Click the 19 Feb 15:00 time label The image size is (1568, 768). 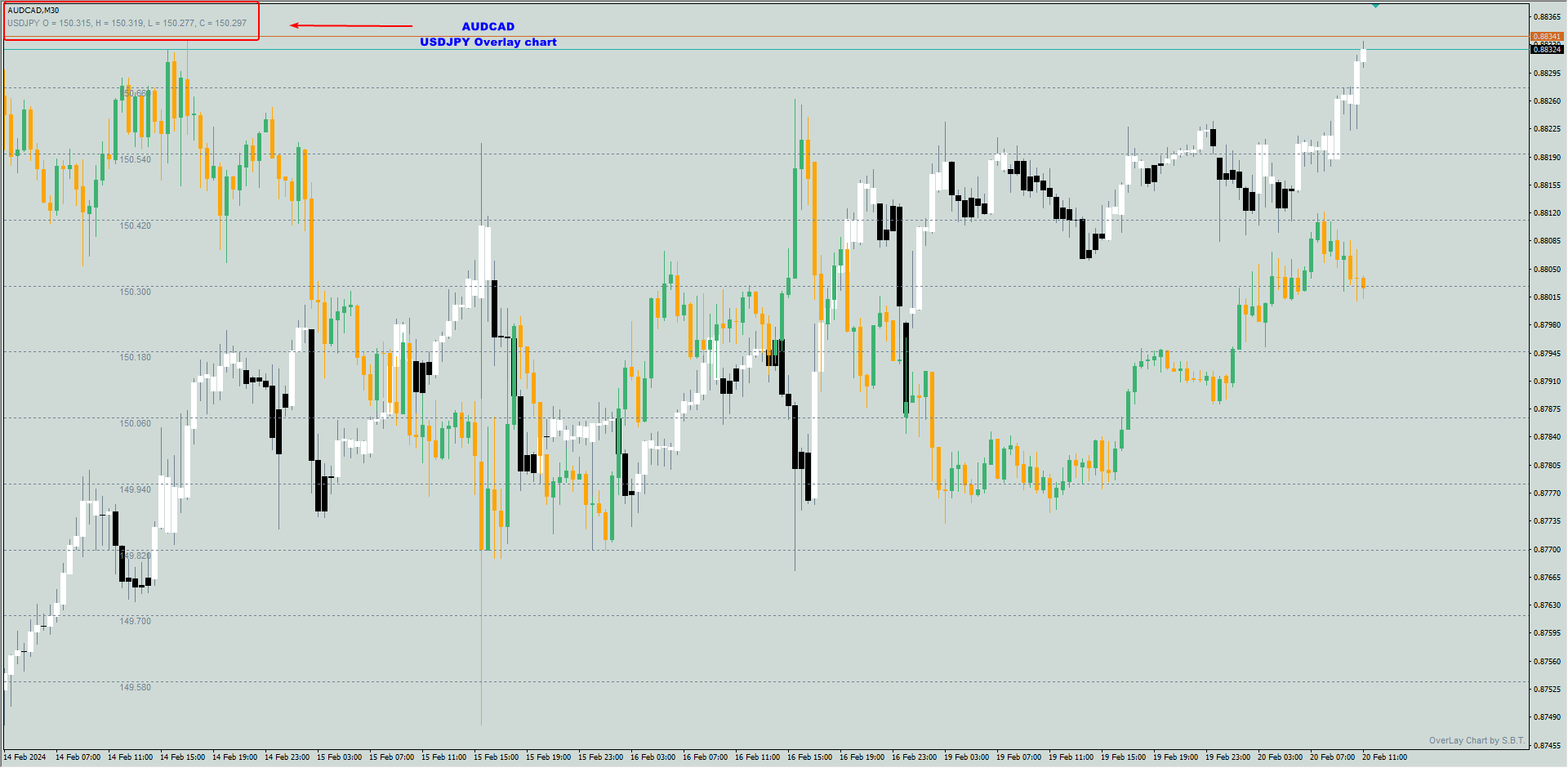[x=1123, y=757]
